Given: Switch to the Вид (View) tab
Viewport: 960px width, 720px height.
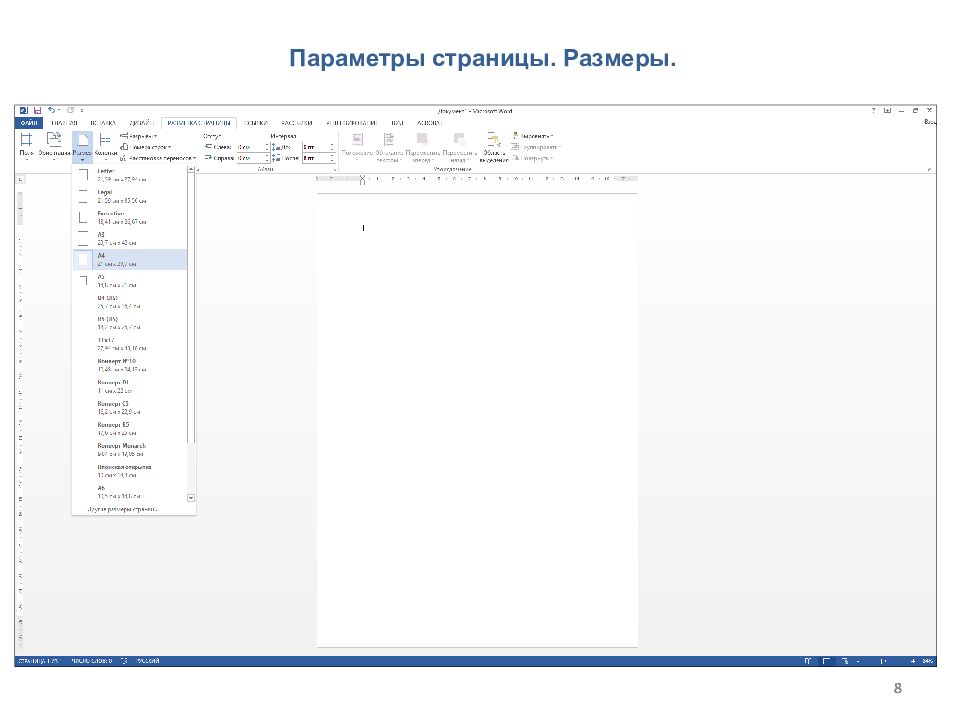Looking at the screenshot, I should click(x=397, y=123).
